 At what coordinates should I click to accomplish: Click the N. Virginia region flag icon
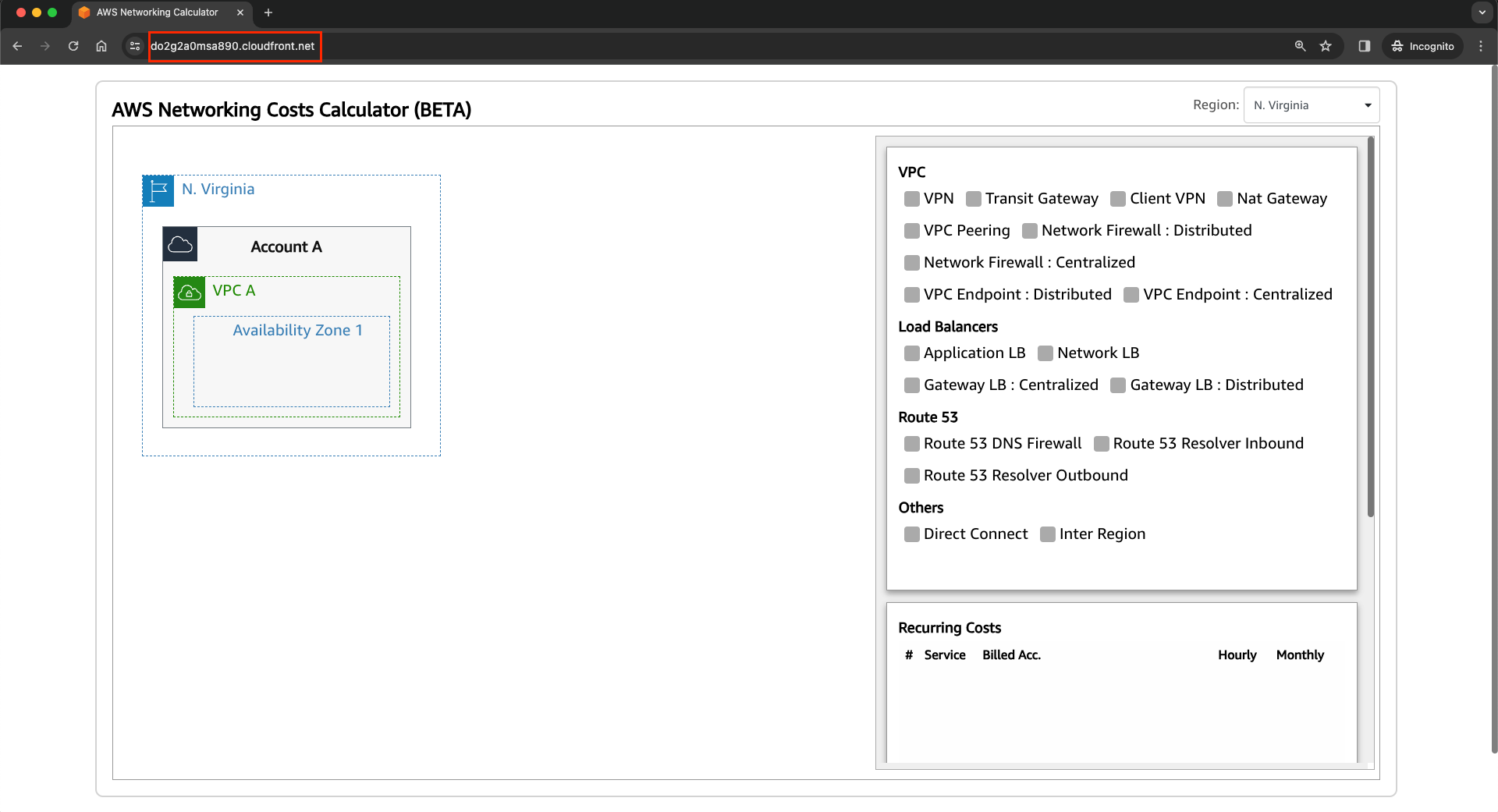tap(158, 190)
